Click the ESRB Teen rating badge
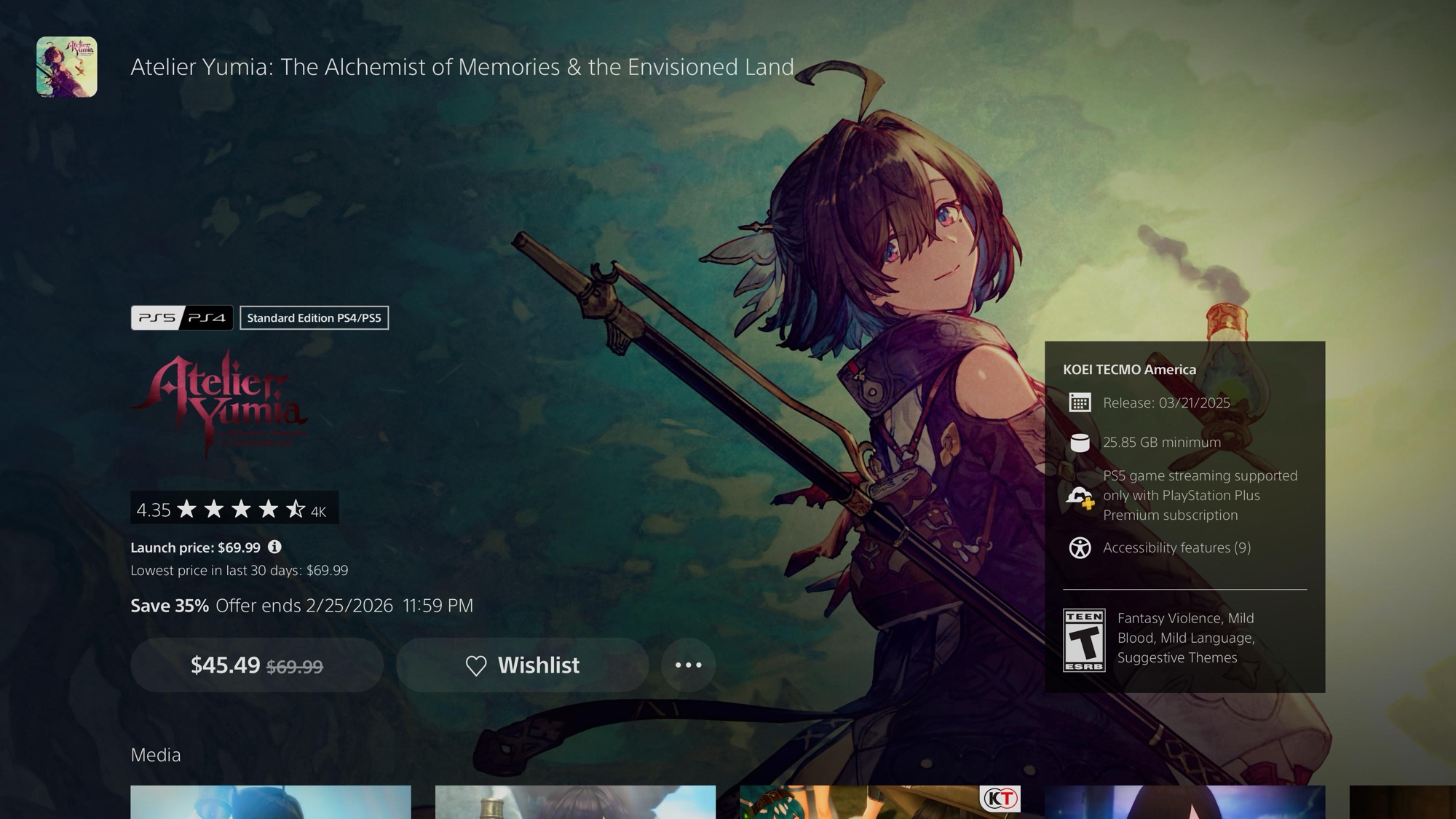Image resolution: width=1456 pixels, height=819 pixels. coord(1084,640)
